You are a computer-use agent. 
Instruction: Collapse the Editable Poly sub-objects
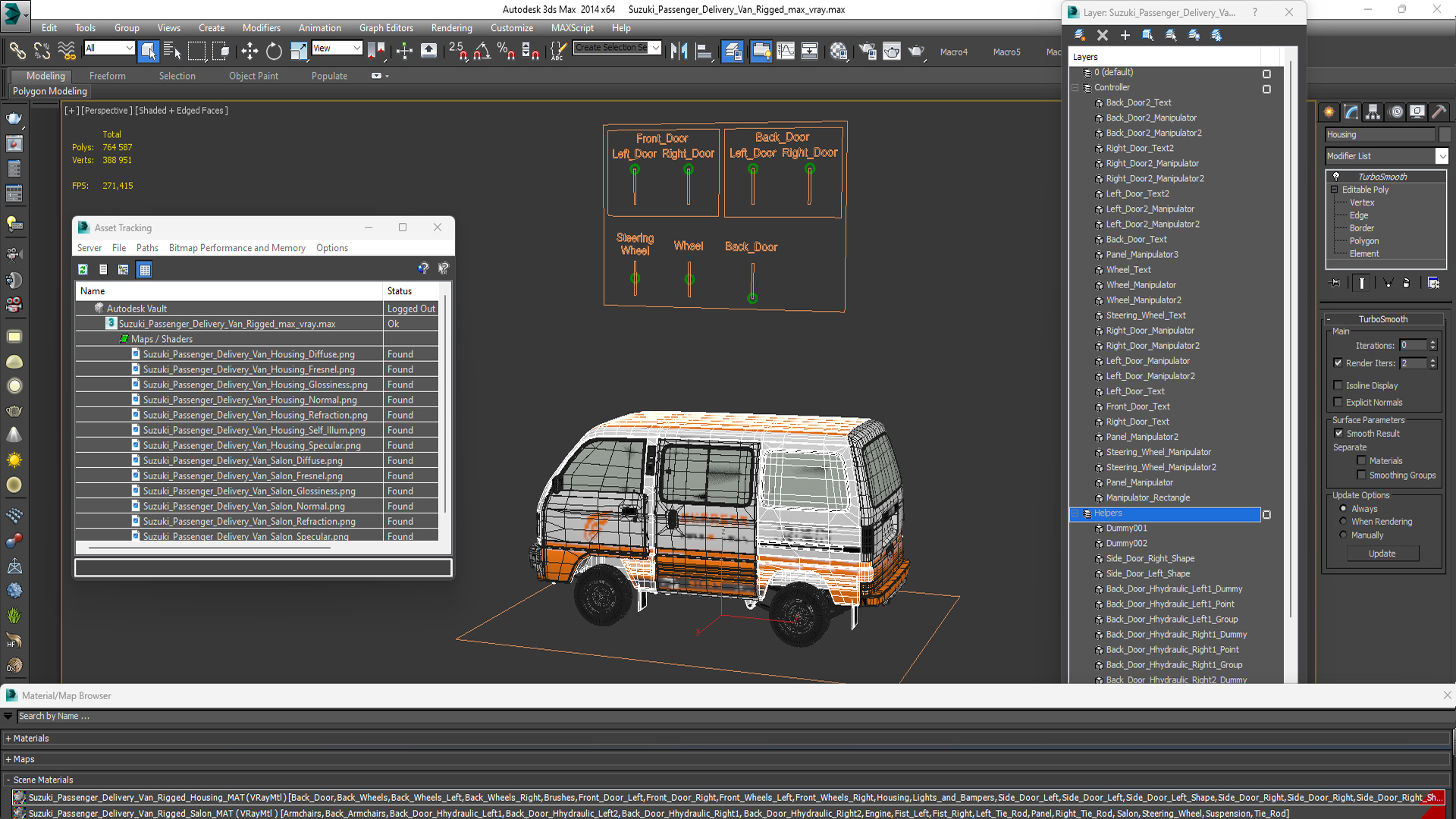tap(1335, 190)
